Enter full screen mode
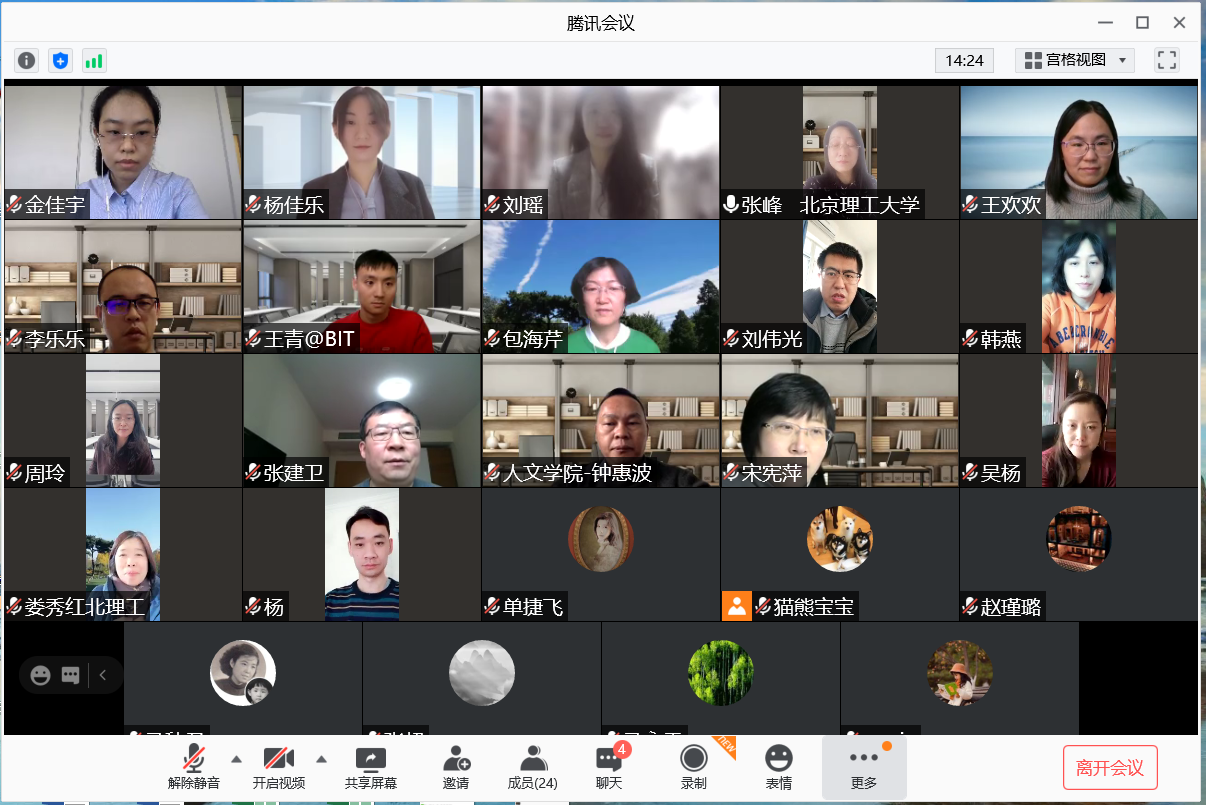The height and width of the screenshot is (805, 1206). (x=1166, y=60)
